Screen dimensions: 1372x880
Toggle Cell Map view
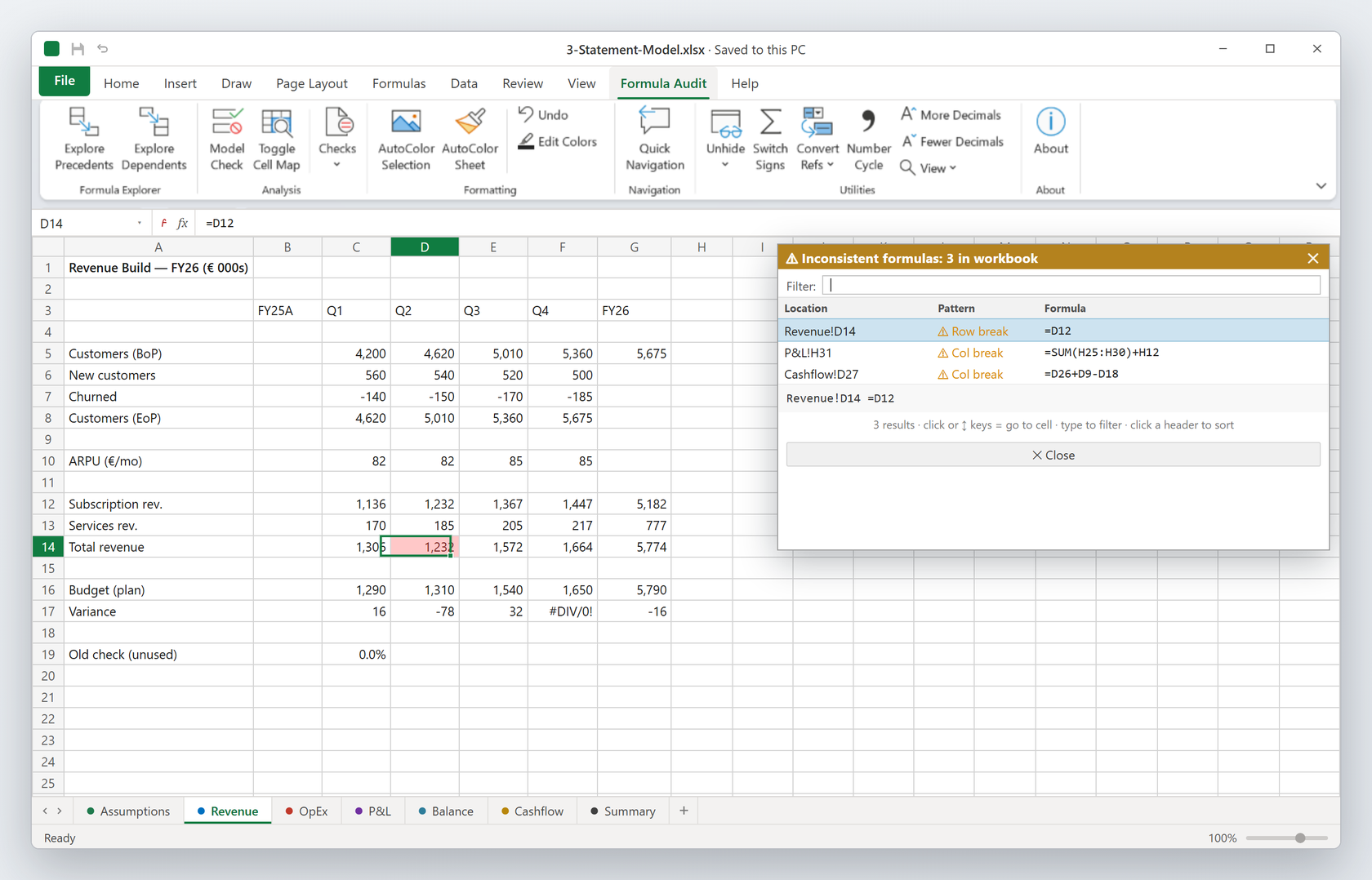[x=276, y=139]
